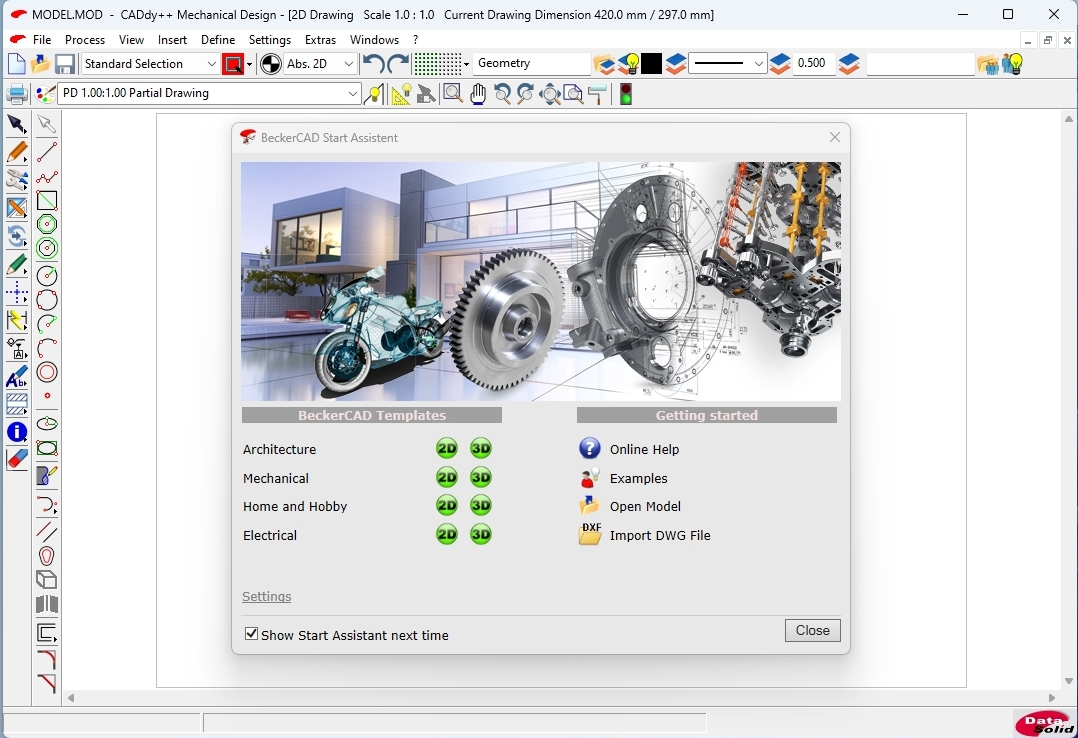
Task: Open the Partial Drawing dropdown
Action: [x=210, y=94]
